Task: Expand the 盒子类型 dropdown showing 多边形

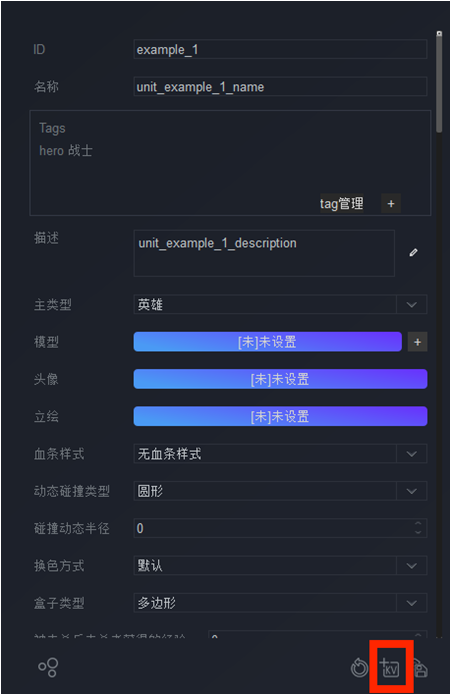Action: pyautogui.click(x=280, y=603)
